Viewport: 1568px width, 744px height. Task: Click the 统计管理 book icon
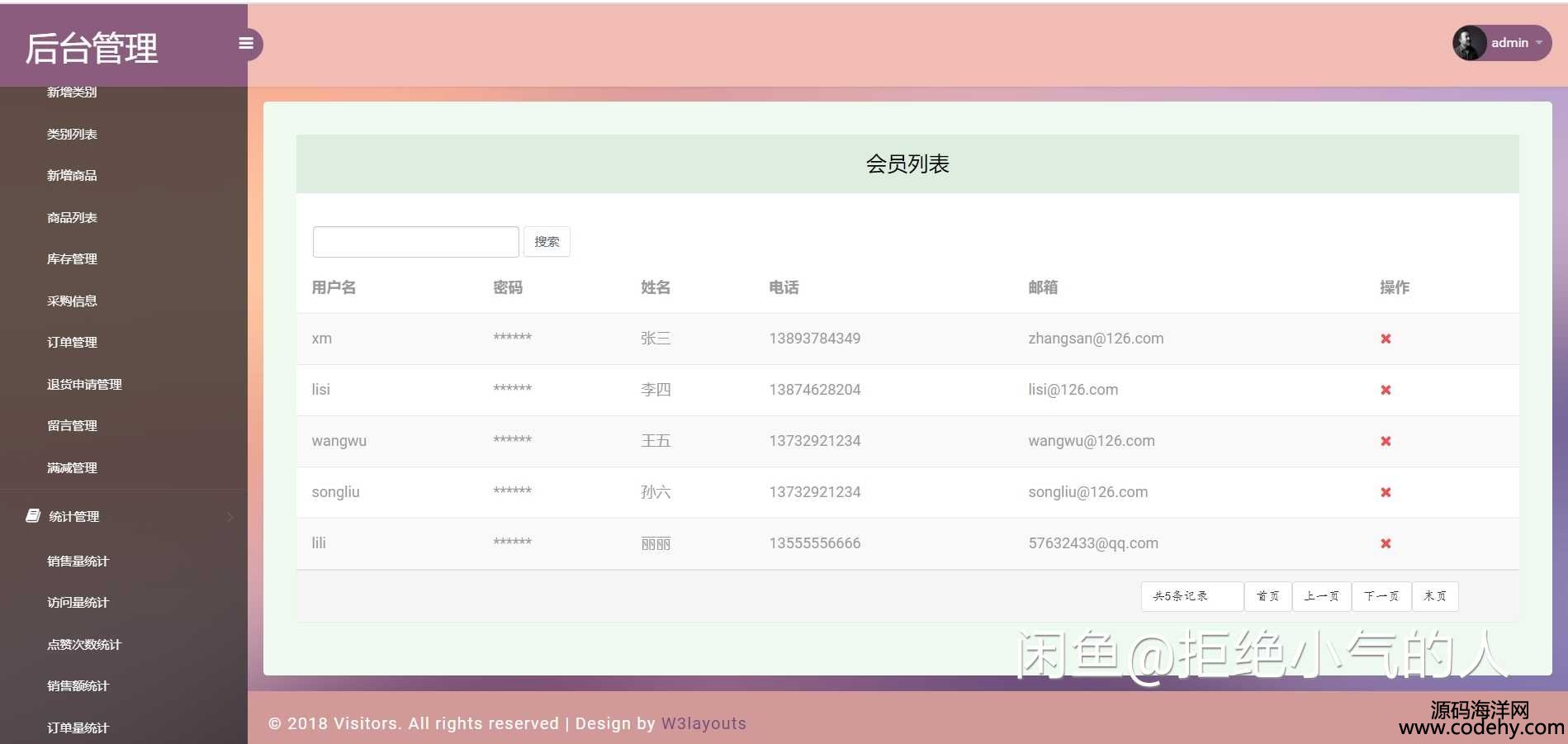click(33, 516)
